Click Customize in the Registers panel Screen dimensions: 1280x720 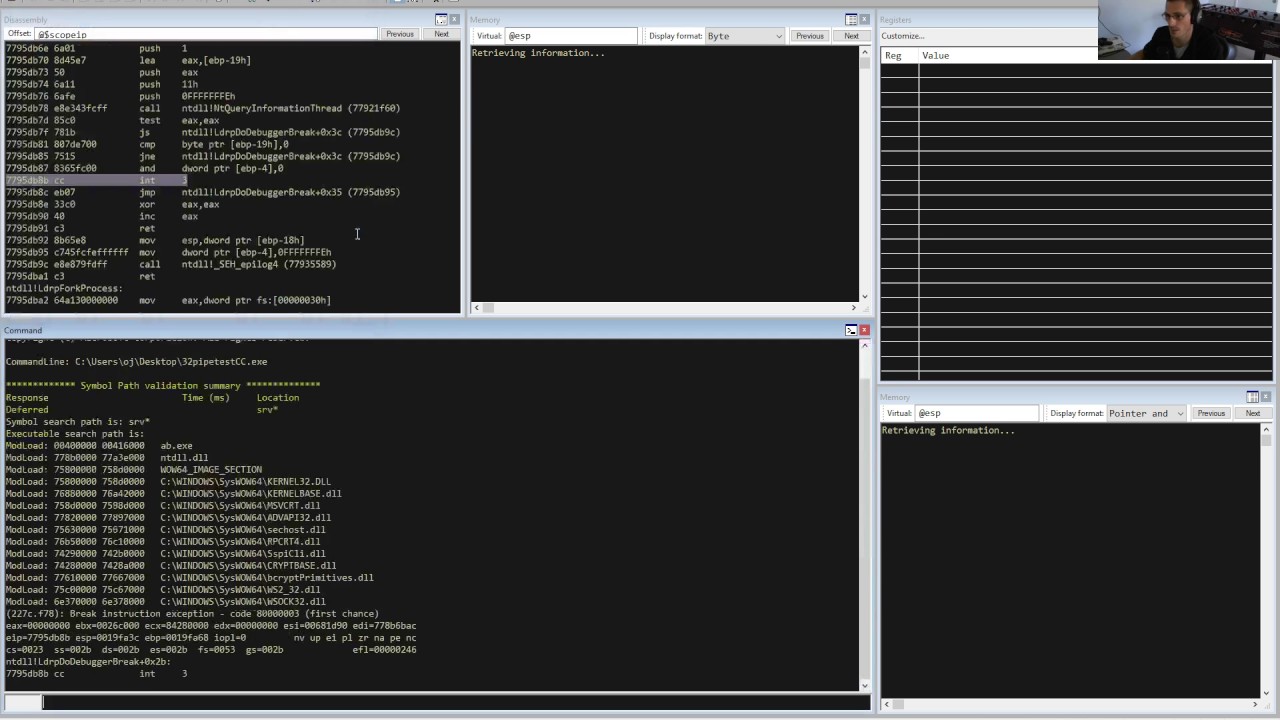[x=903, y=36]
